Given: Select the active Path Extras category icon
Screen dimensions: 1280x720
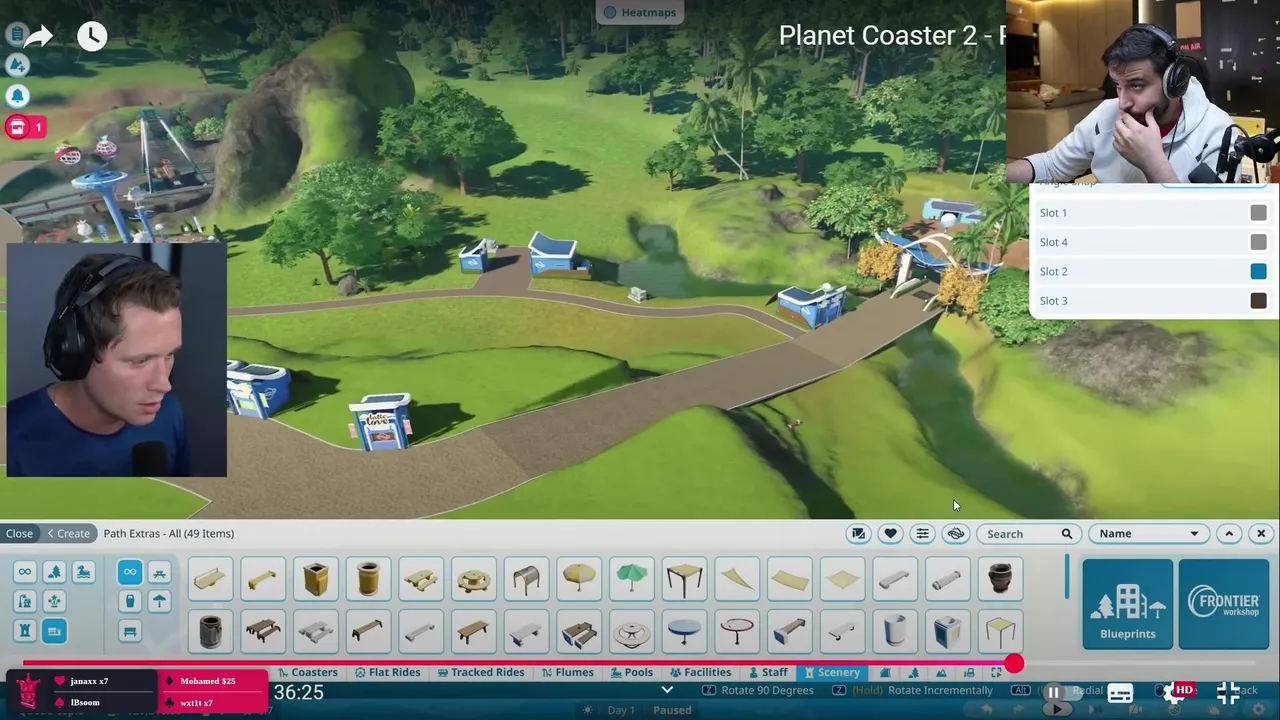Looking at the screenshot, I should point(54,631).
